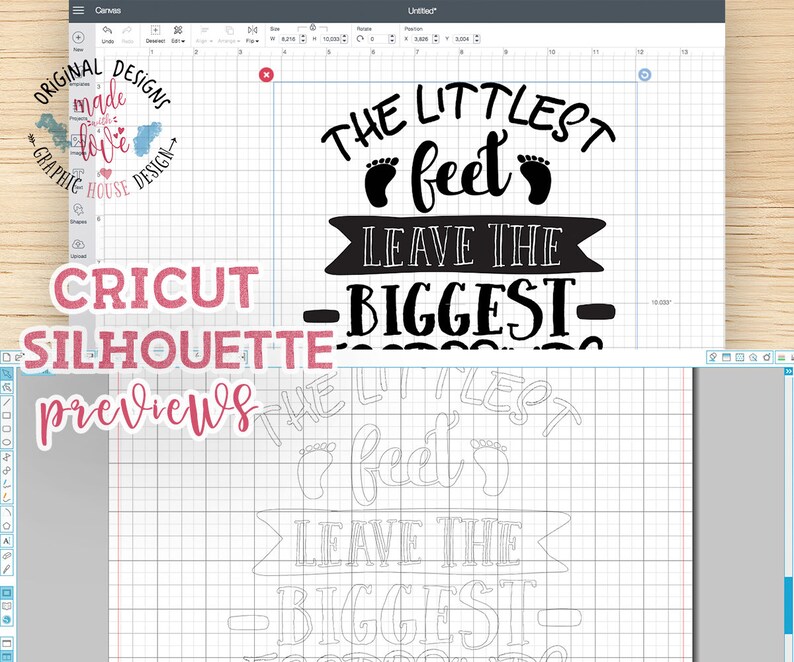Select the Line drawing tool
794x662 pixels.
(7, 403)
